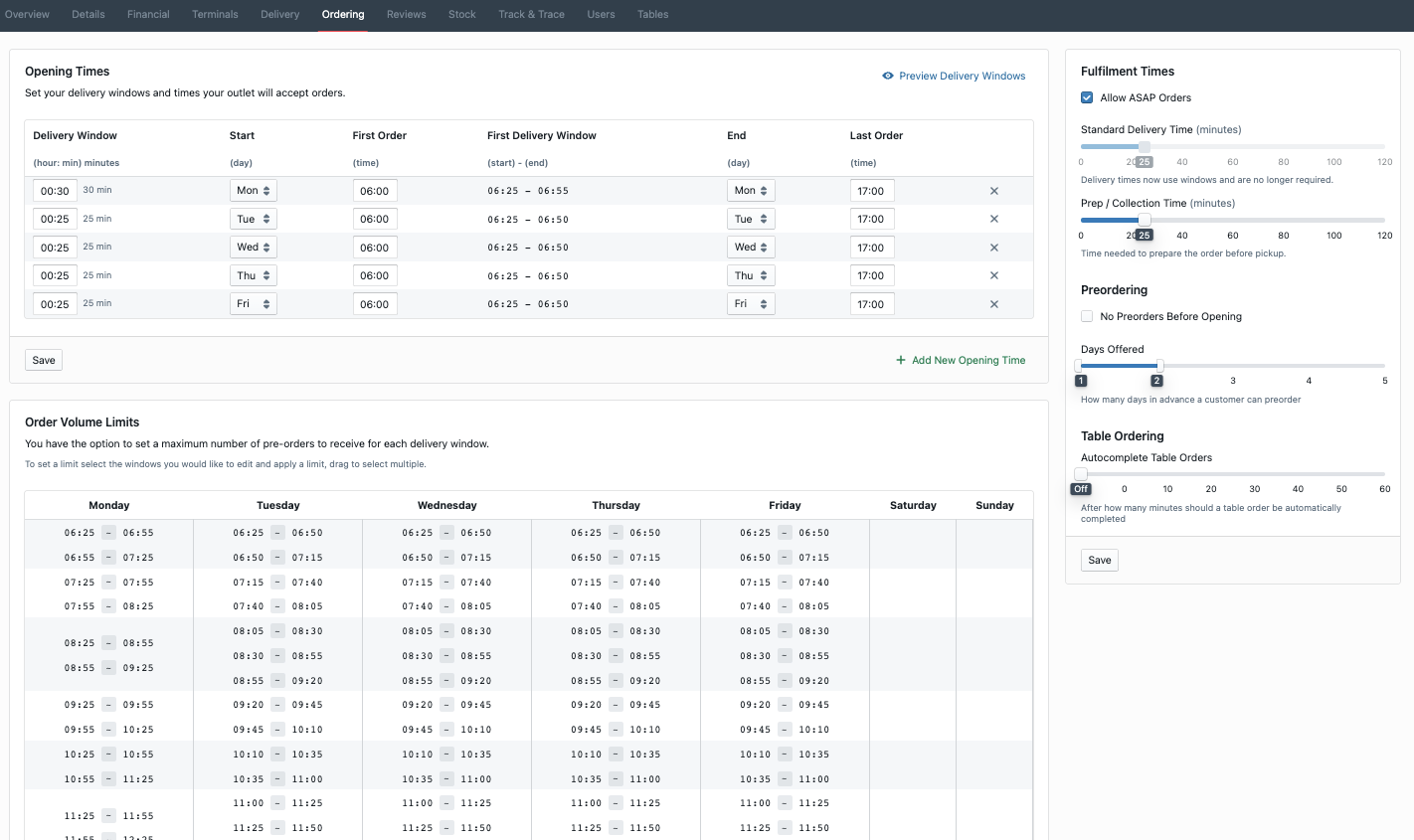This screenshot has height=840, width=1414.
Task: Expand the Fri start day dropdown
Action: [x=253, y=304]
